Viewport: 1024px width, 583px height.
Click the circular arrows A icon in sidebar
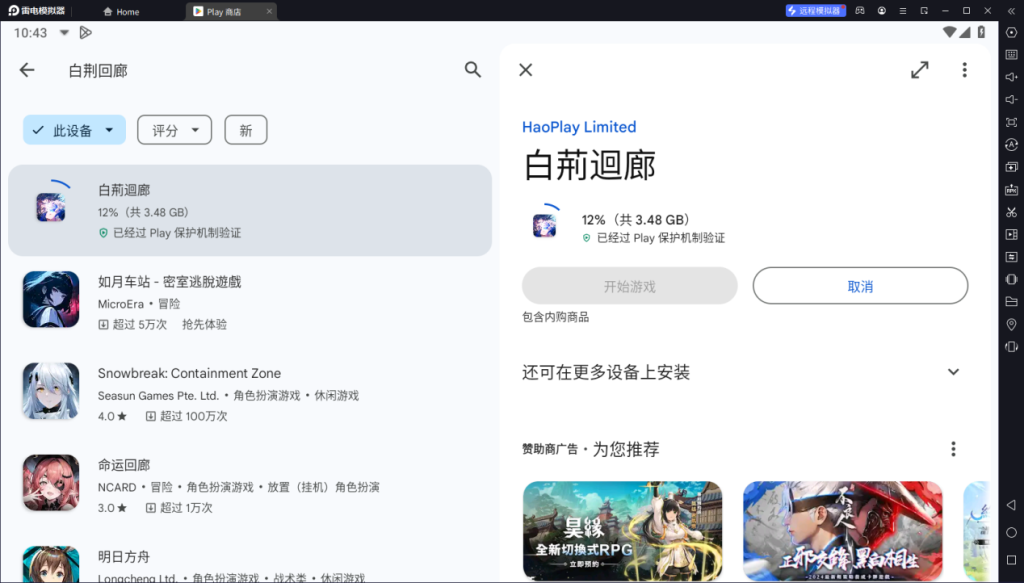(x=1011, y=145)
